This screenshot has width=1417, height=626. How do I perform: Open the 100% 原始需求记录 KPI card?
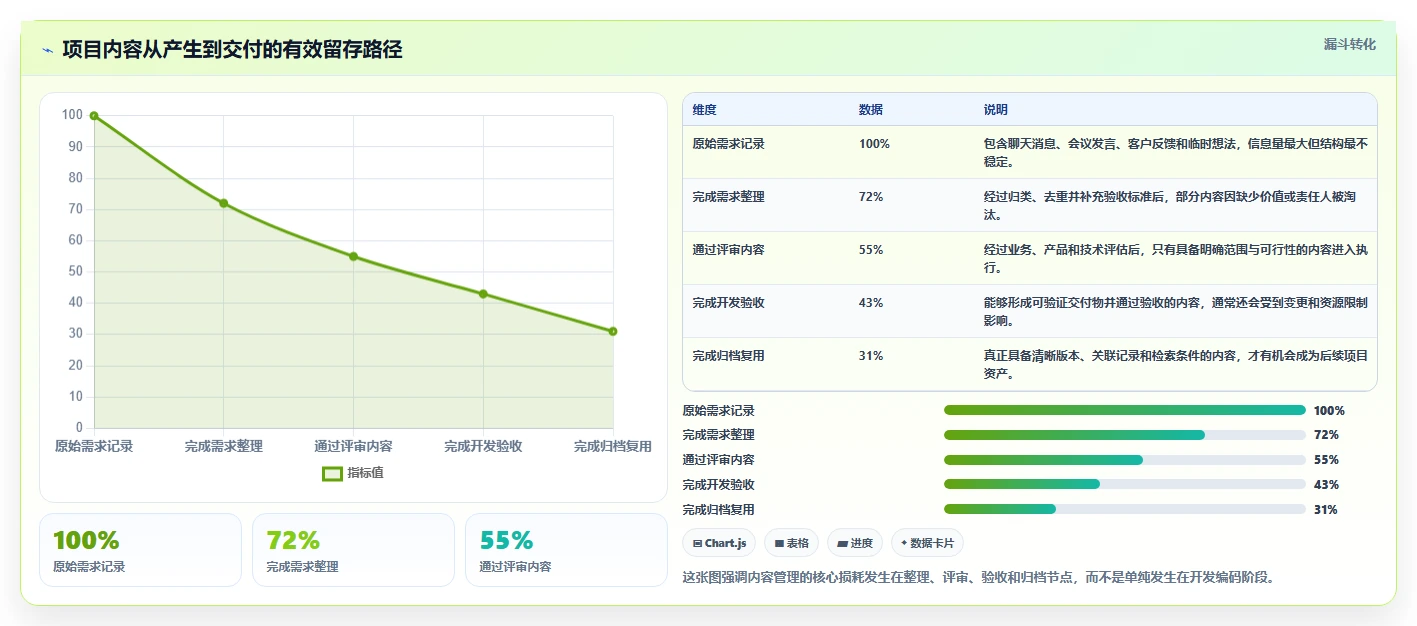tap(140, 550)
